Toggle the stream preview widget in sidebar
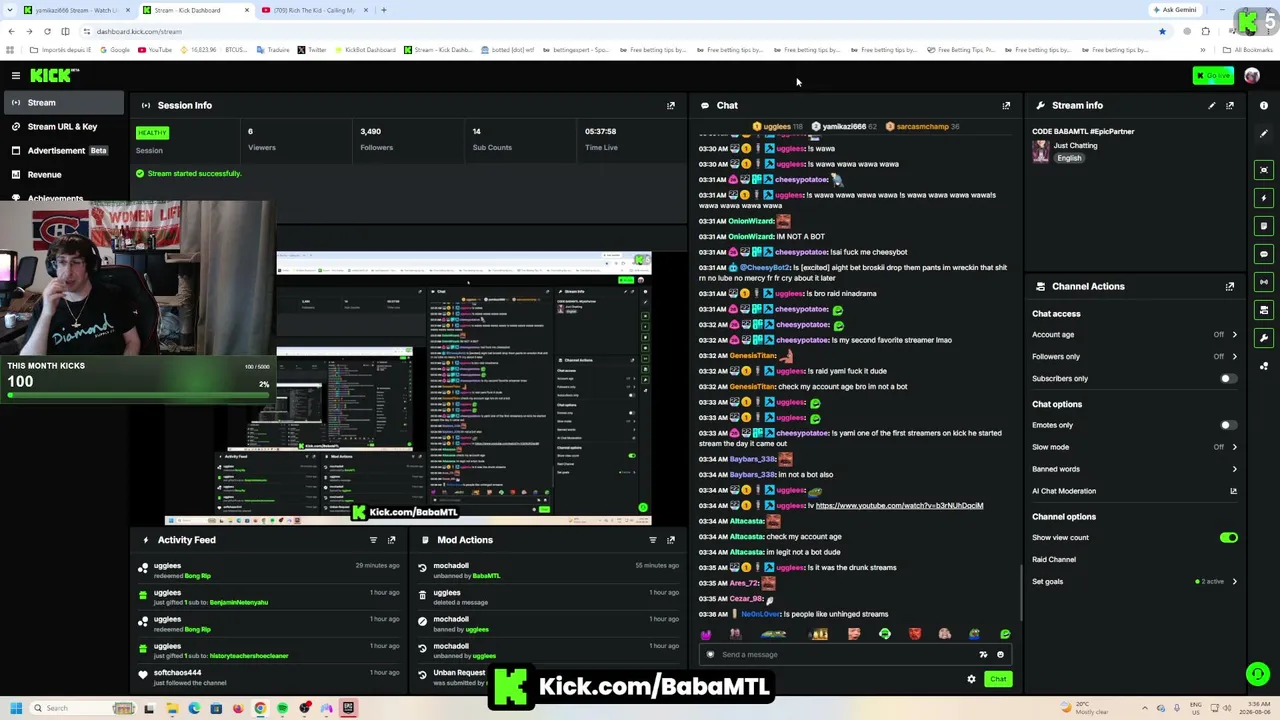This screenshot has height=720, width=1280. pos(1264,170)
